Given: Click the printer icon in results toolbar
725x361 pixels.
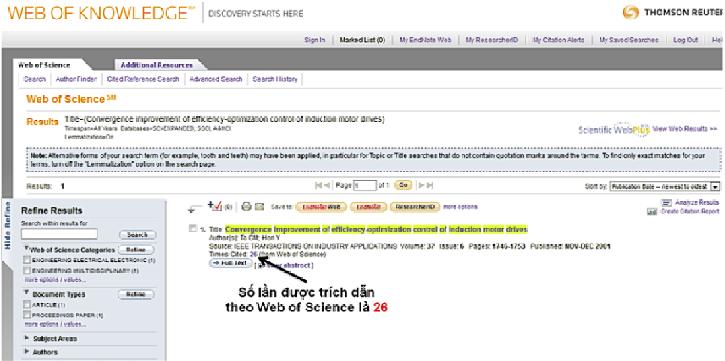Looking at the screenshot, I should click(x=246, y=207).
